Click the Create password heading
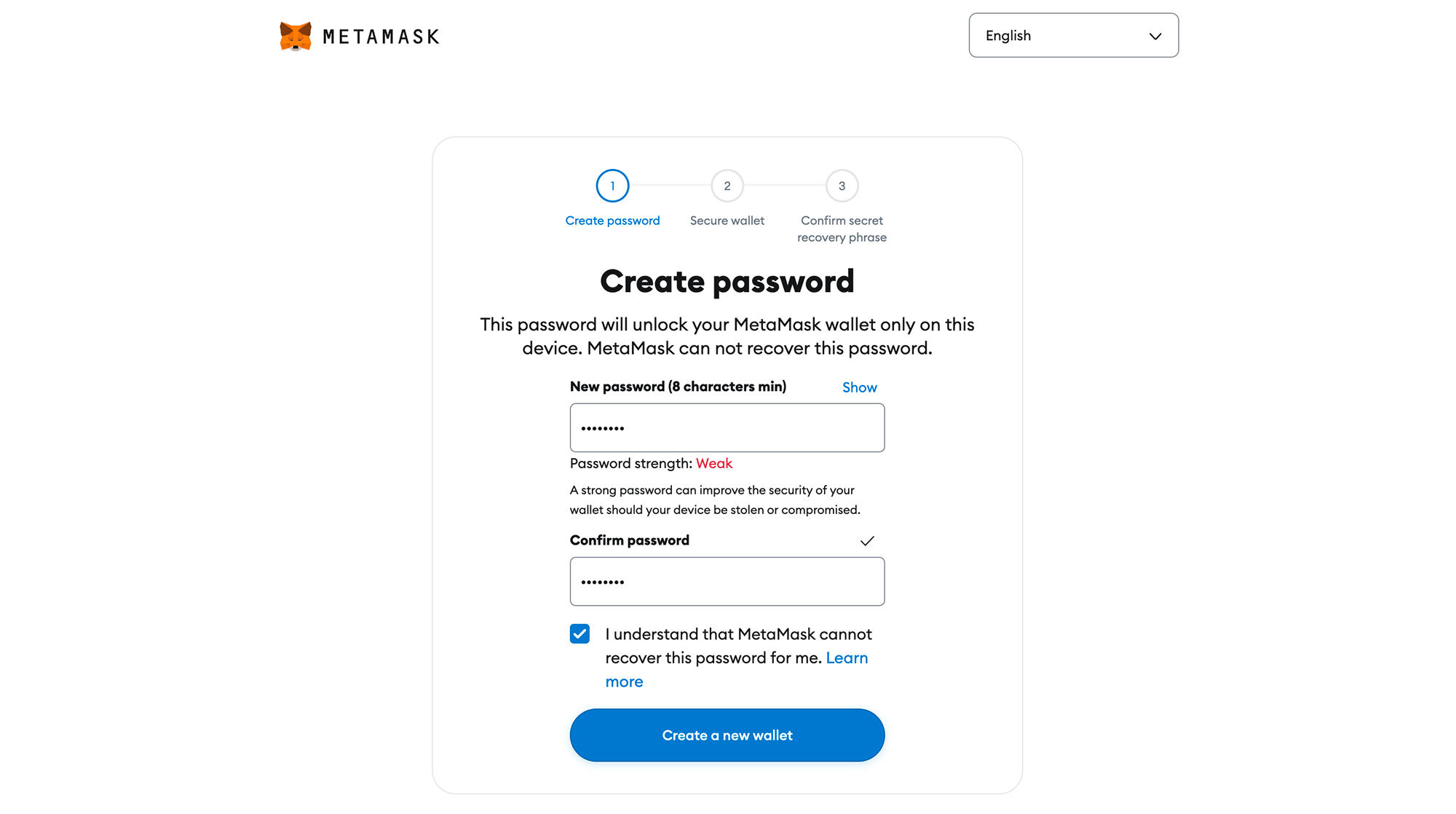The width and height of the screenshot is (1456, 814). (x=727, y=282)
